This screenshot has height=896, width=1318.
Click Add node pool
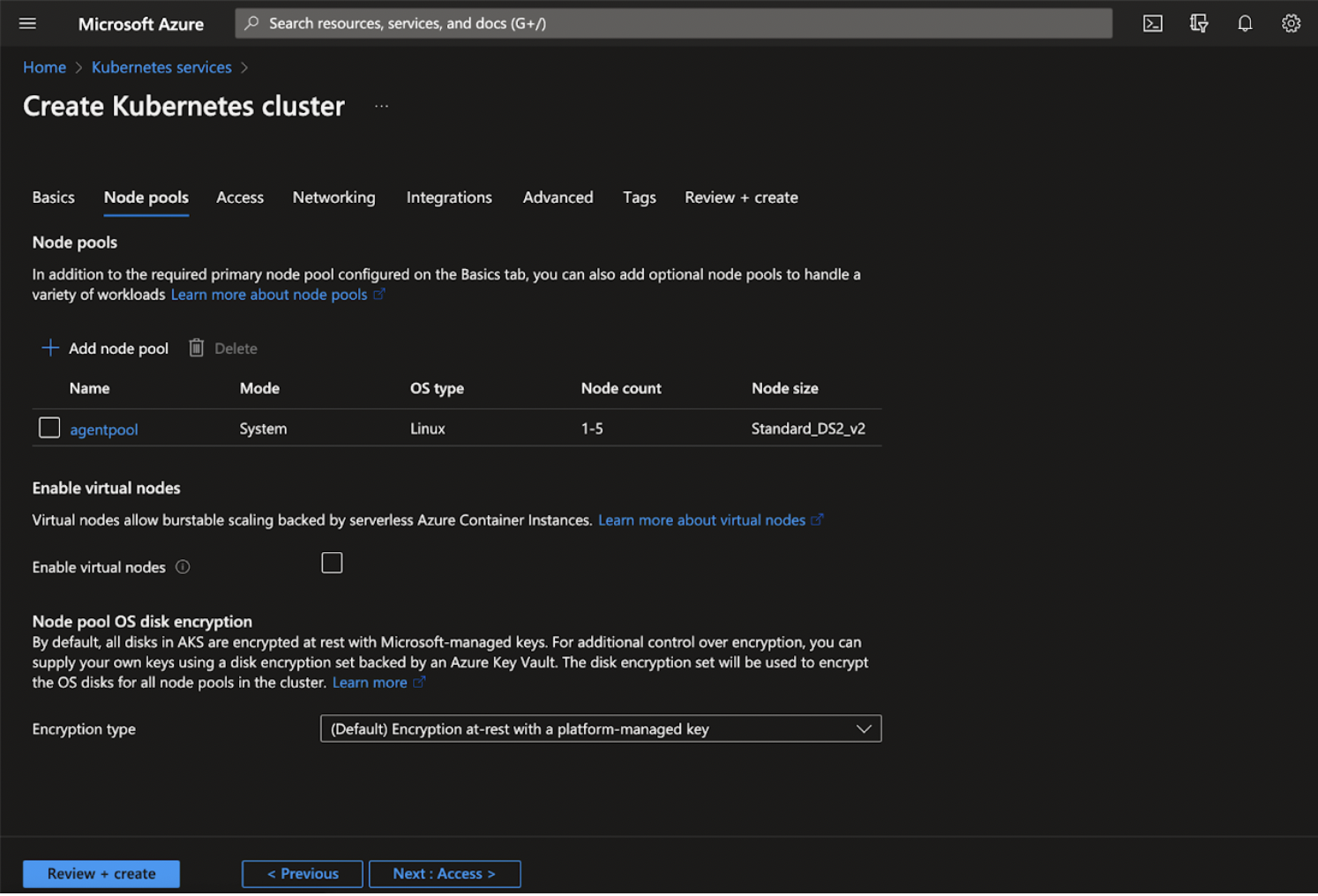tap(105, 348)
